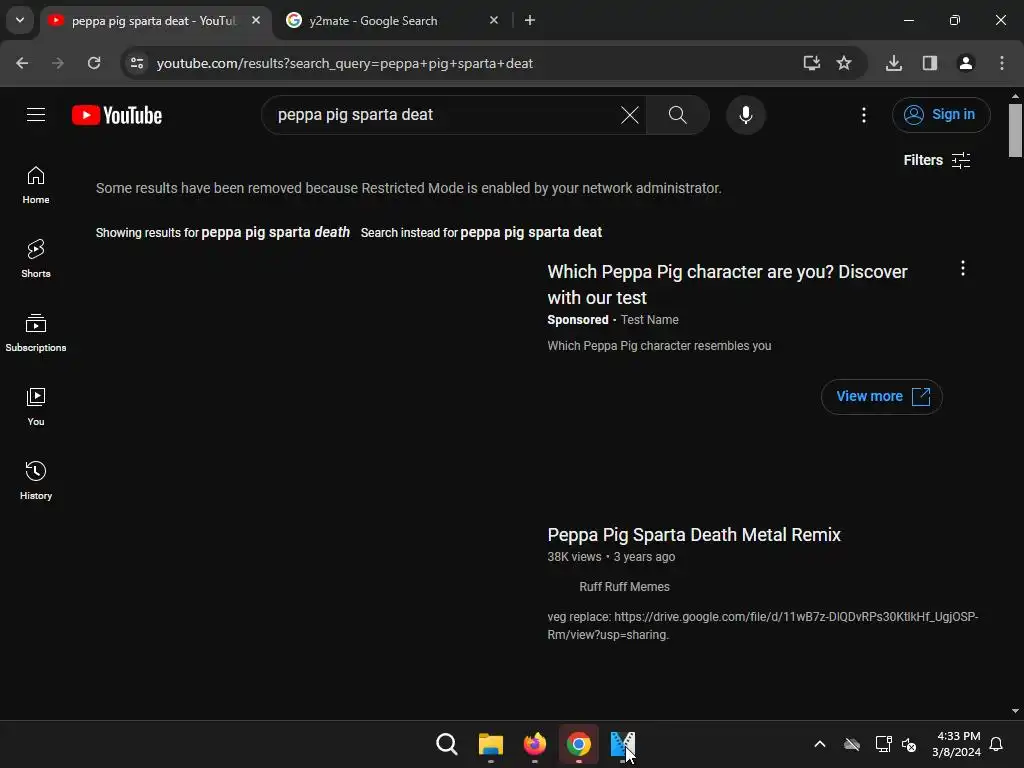The height and width of the screenshot is (768, 1024).
Task: Click corrected query peppa pig sparta death
Action: click(276, 232)
